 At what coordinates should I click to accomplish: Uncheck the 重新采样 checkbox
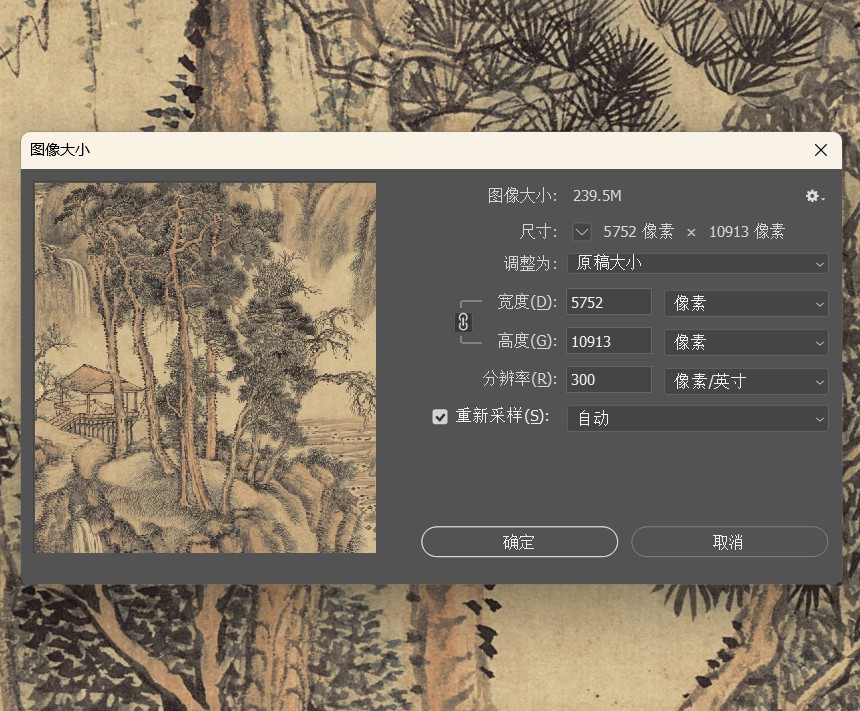pyautogui.click(x=440, y=417)
